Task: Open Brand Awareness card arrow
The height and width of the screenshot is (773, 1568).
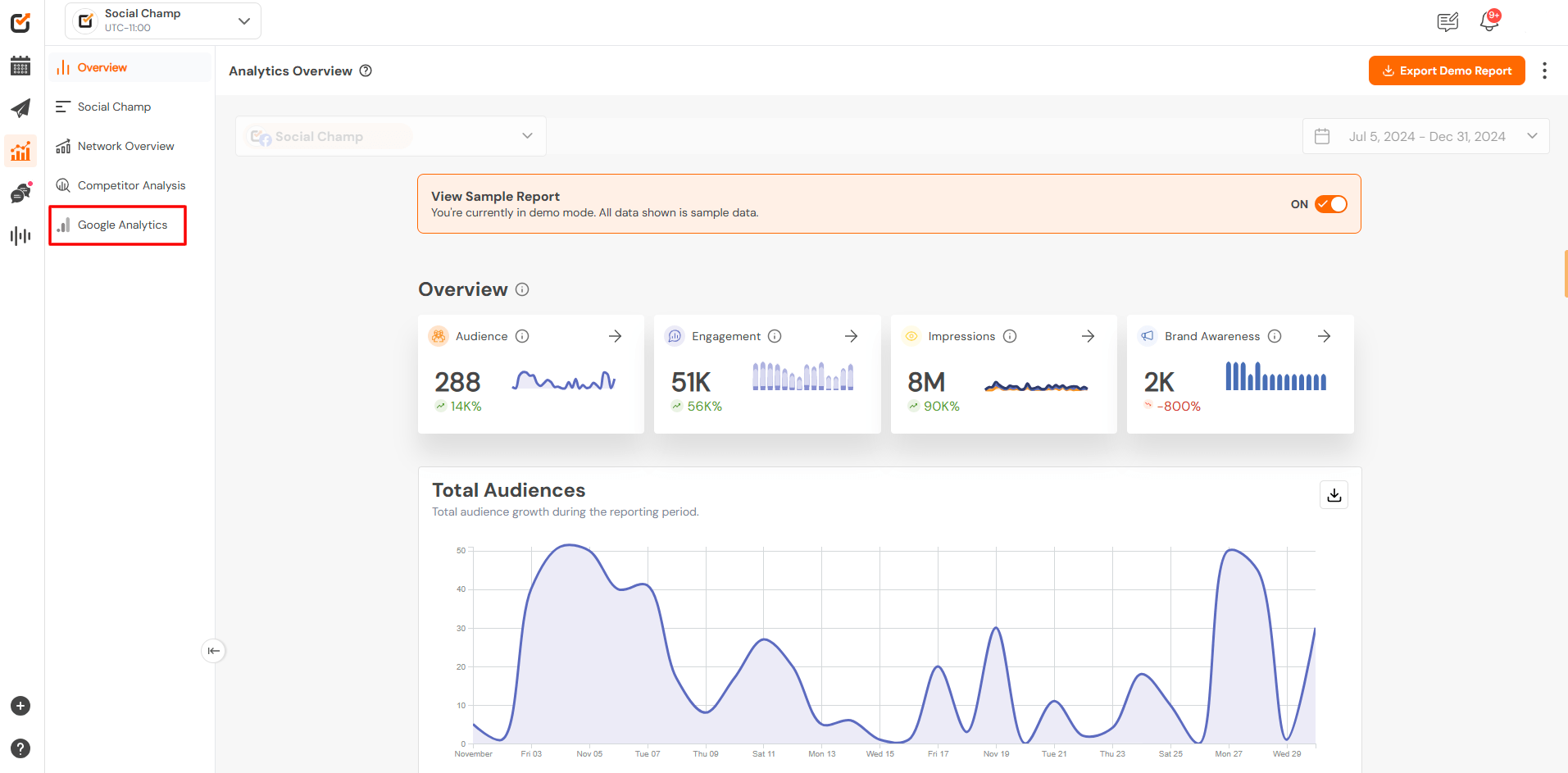Action: [x=1325, y=336]
